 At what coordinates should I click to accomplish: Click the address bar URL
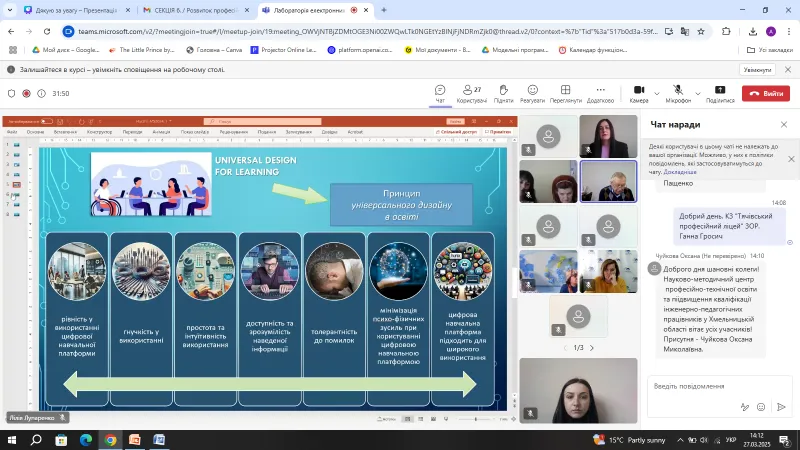pos(367,32)
